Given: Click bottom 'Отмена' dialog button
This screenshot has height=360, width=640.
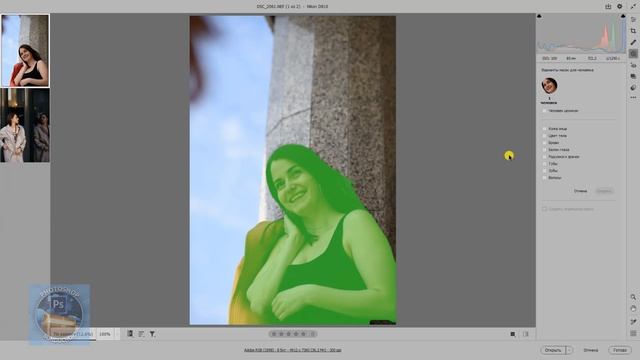Looking at the screenshot, I should 591,350.
